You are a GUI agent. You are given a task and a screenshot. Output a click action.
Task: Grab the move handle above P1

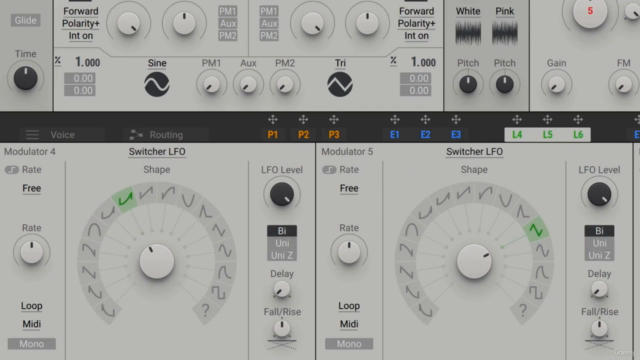coord(273,120)
